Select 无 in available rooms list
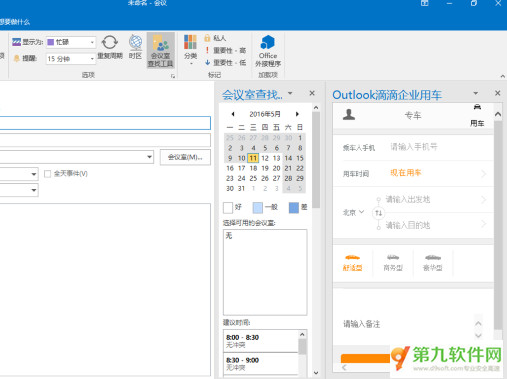This screenshot has width=507, height=379. (229, 236)
